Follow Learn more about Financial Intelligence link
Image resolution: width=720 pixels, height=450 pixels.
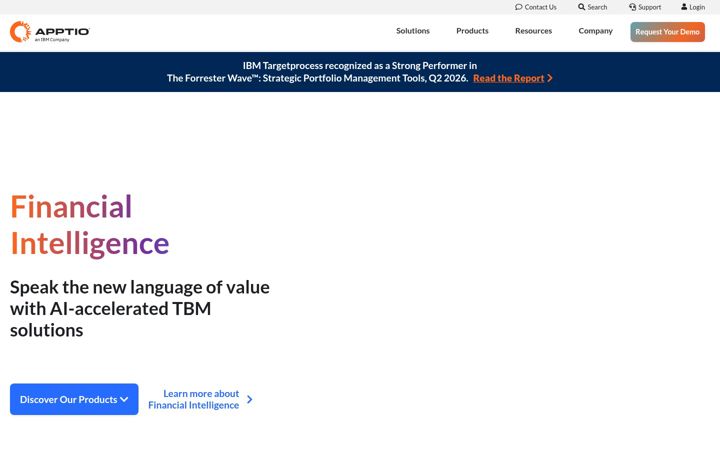(x=193, y=399)
